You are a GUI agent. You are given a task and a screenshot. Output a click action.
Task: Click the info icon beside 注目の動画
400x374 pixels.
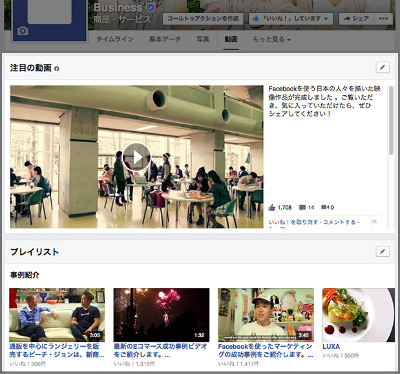57,69
